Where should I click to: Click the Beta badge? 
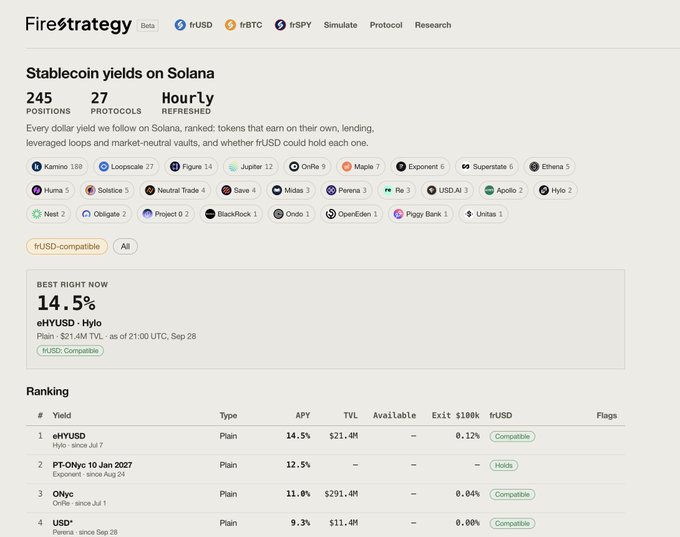147,26
